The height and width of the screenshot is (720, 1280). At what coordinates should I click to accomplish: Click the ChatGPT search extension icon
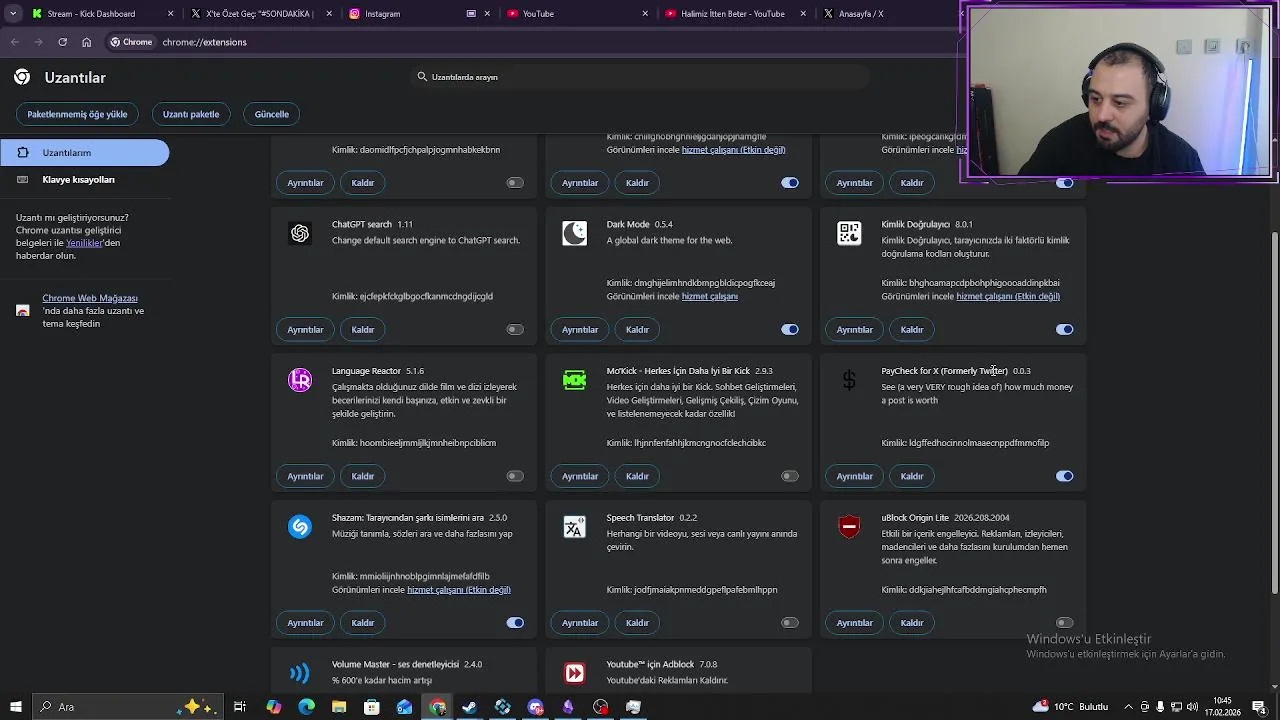[300, 233]
